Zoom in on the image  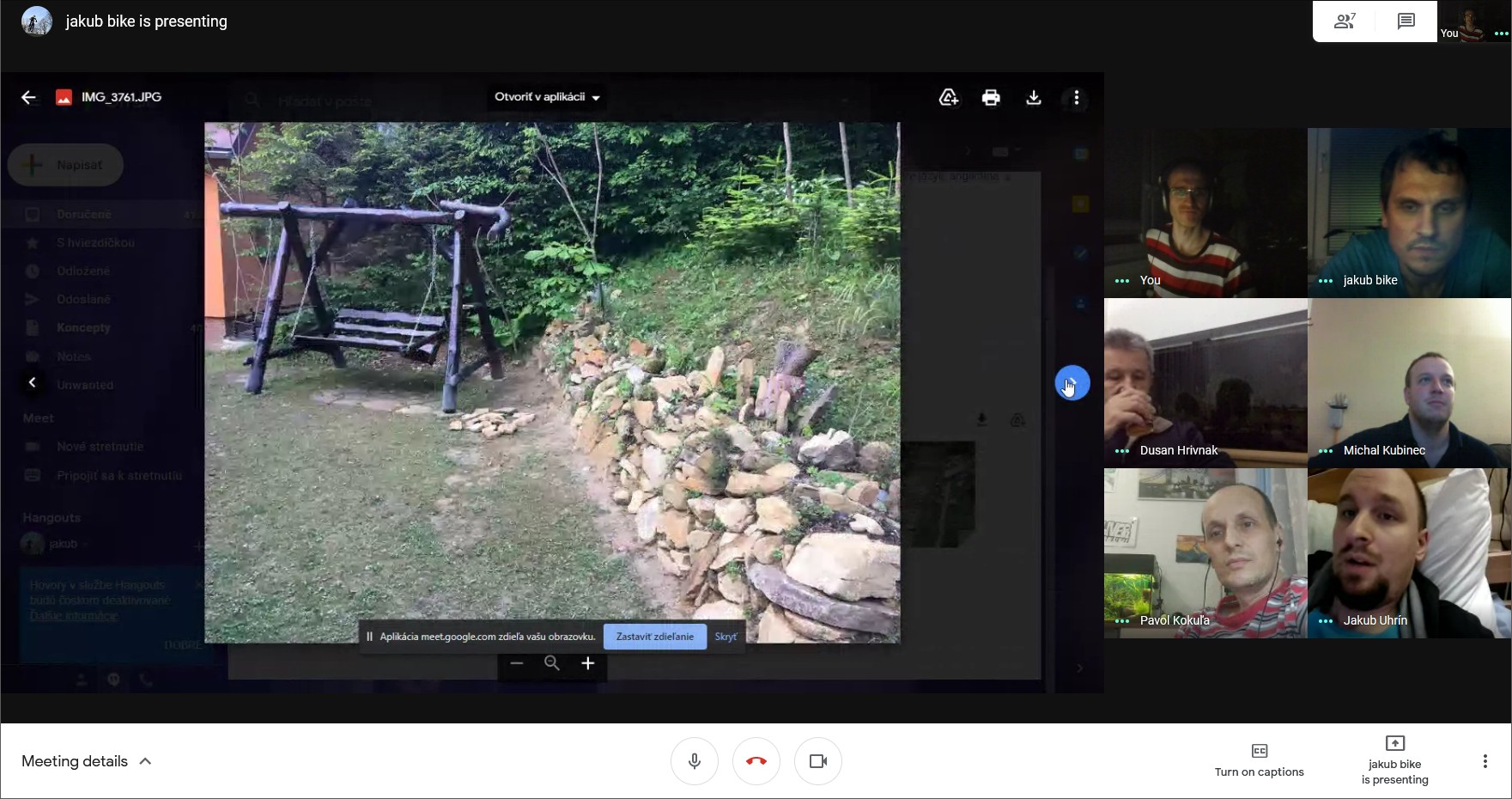tap(588, 663)
